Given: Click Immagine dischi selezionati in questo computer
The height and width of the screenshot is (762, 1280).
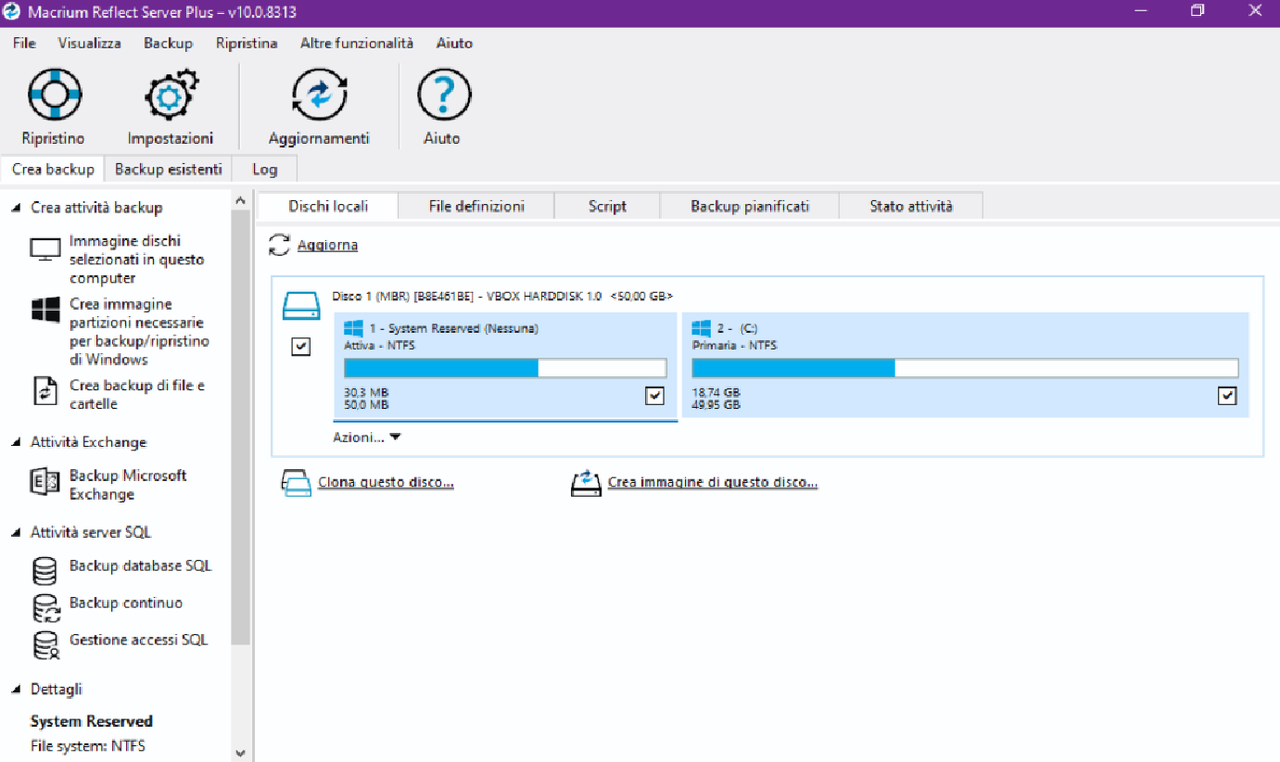Looking at the screenshot, I should point(137,260).
